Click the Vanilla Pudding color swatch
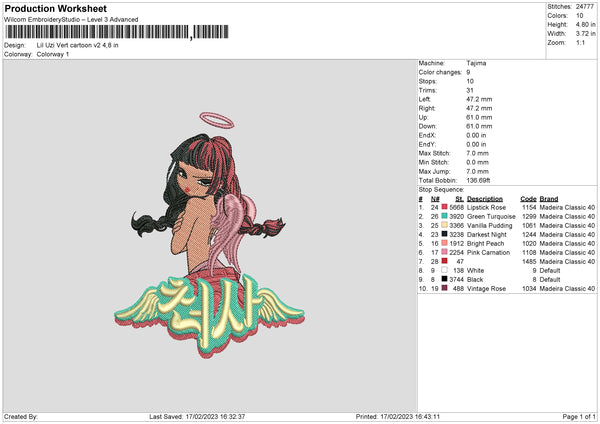This screenshot has width=600, height=424. tap(444, 225)
